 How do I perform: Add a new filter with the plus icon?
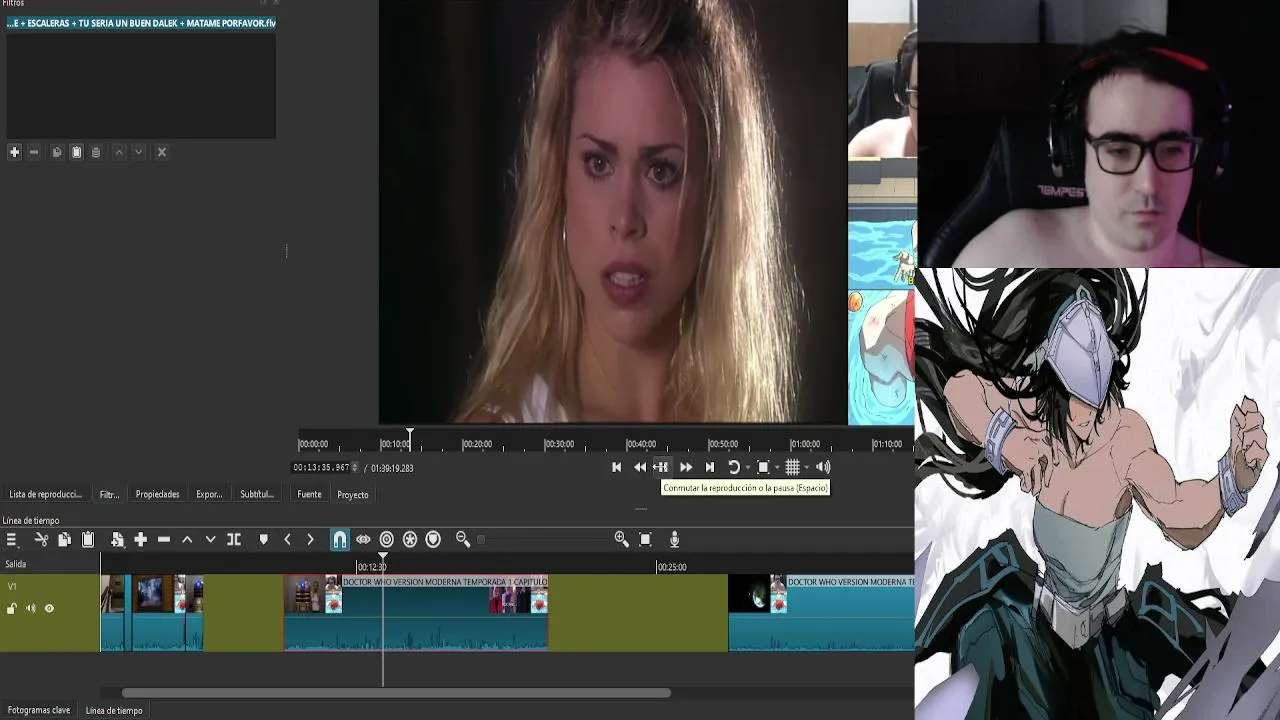pos(14,152)
